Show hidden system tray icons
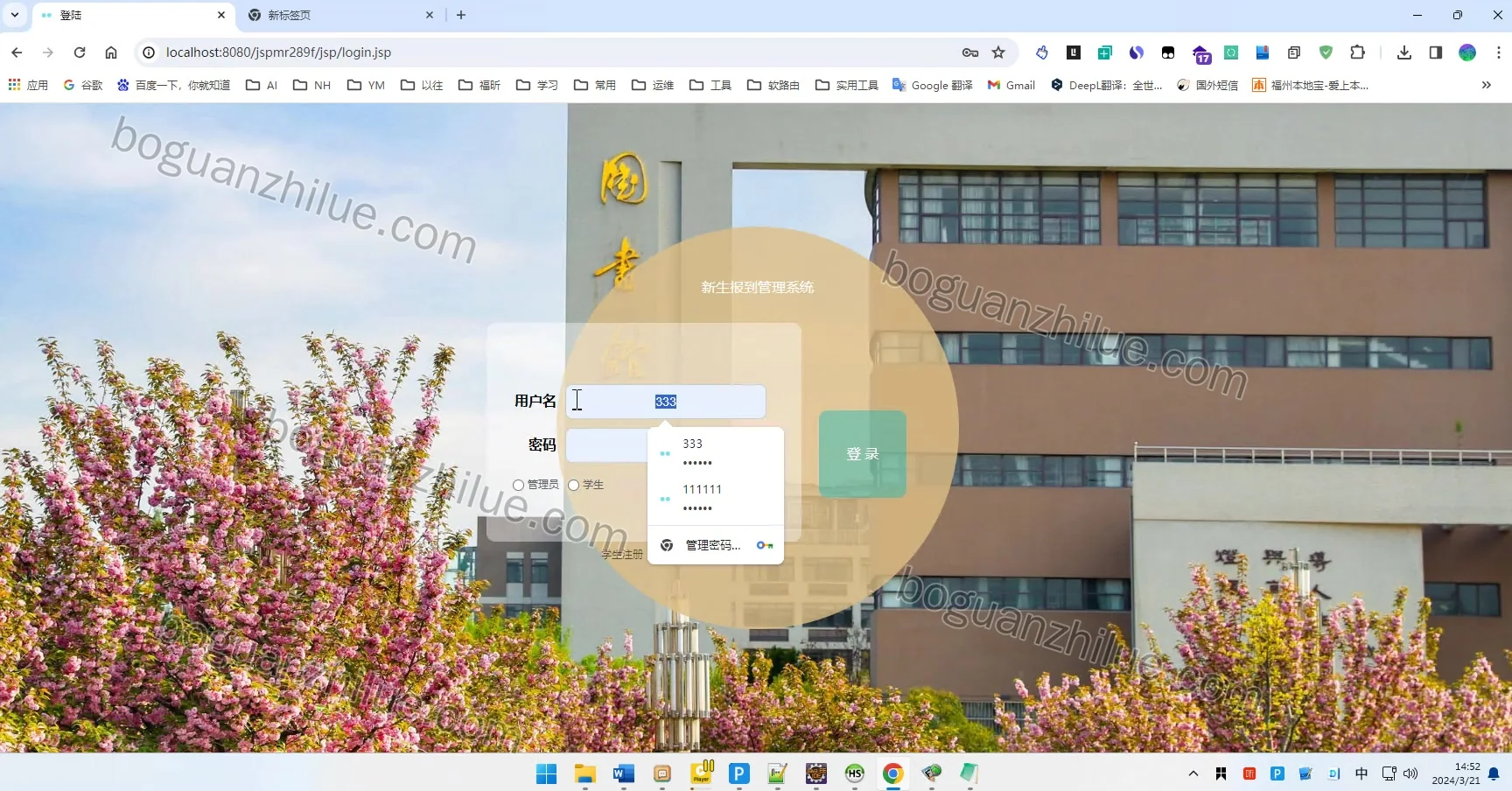Image resolution: width=1512 pixels, height=791 pixels. pos(1193,773)
